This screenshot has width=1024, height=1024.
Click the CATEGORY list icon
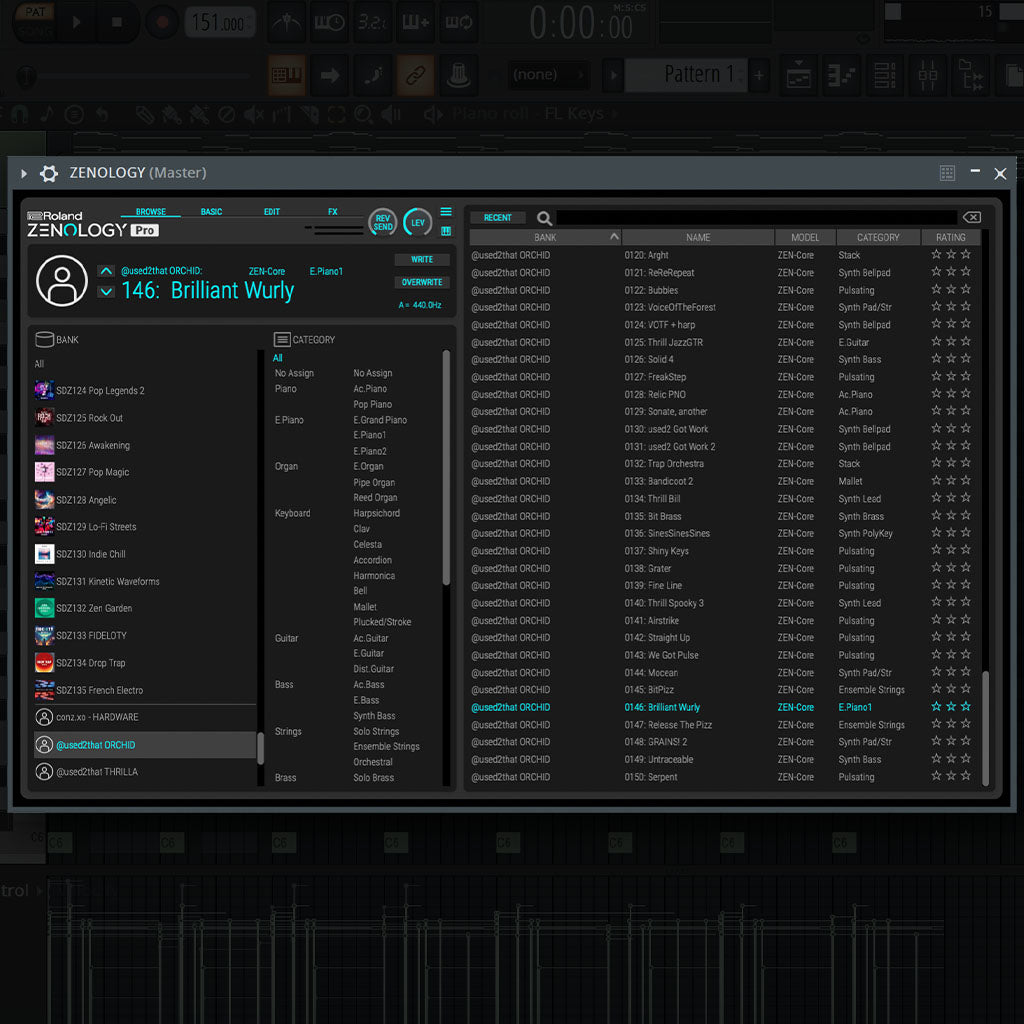282,339
